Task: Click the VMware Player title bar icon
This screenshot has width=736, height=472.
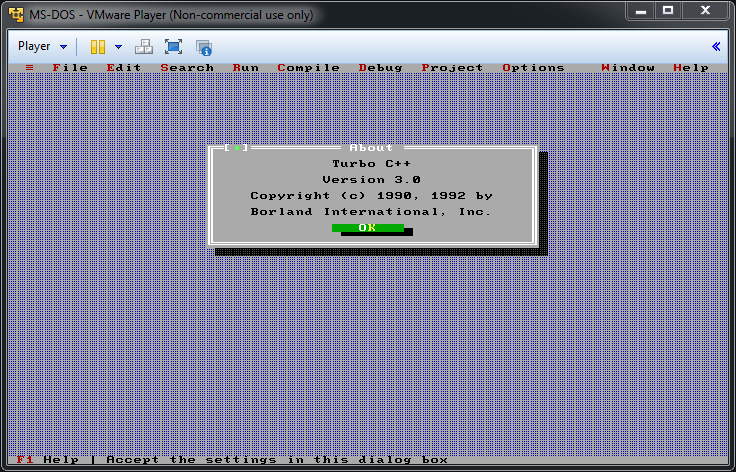Action: tap(16, 15)
